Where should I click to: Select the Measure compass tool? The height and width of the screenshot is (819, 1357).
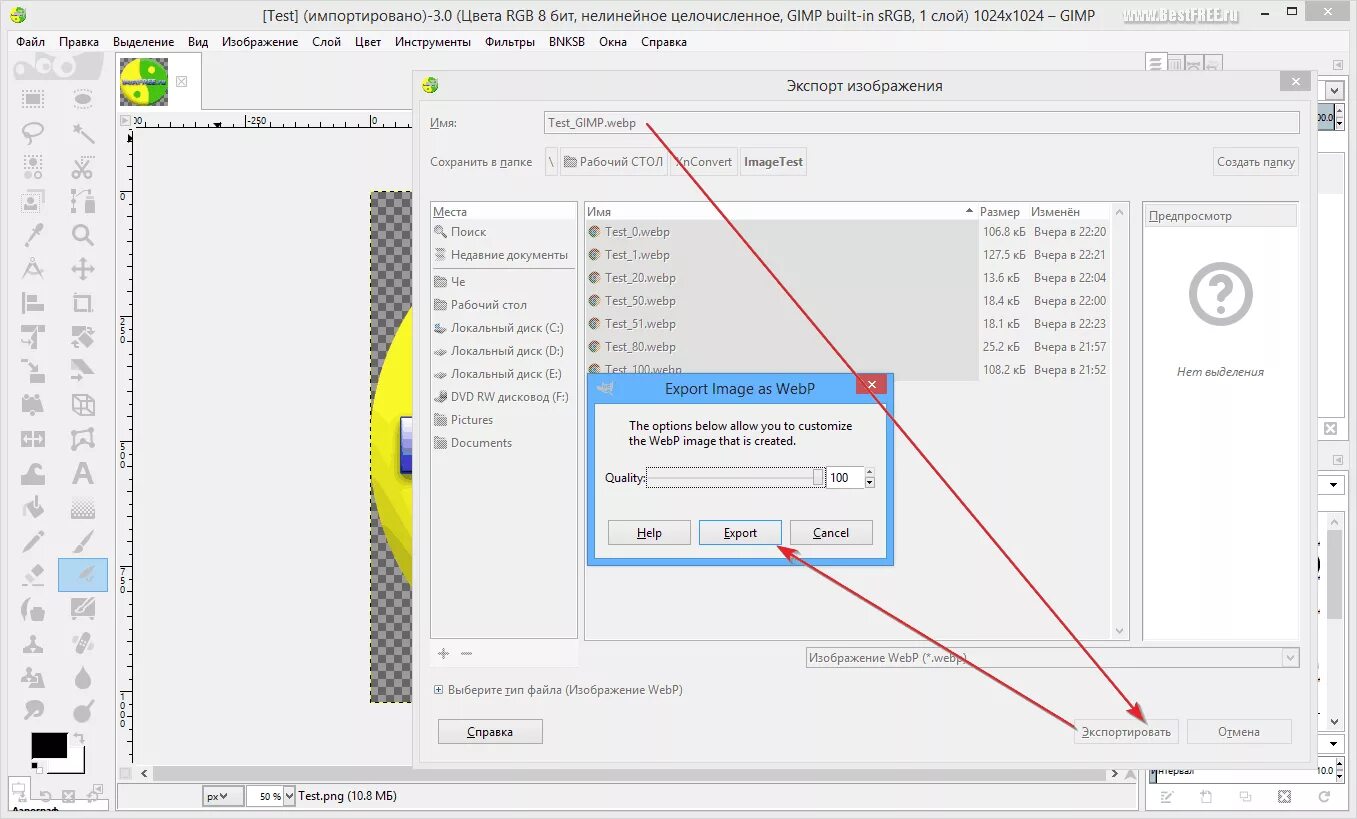click(33, 269)
